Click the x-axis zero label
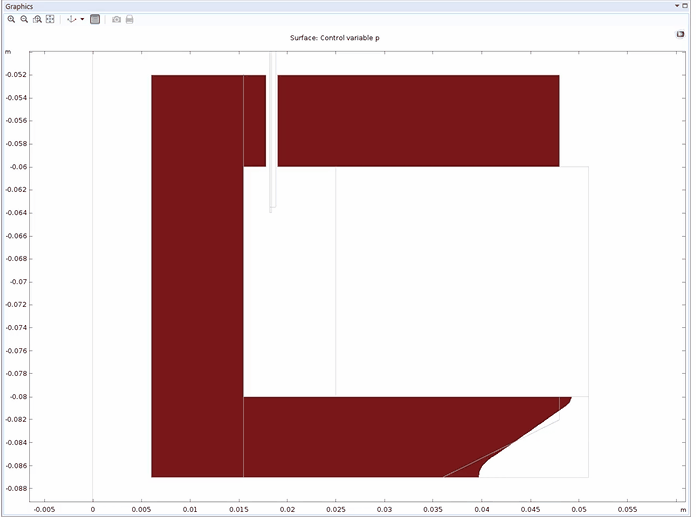 tap(93, 509)
